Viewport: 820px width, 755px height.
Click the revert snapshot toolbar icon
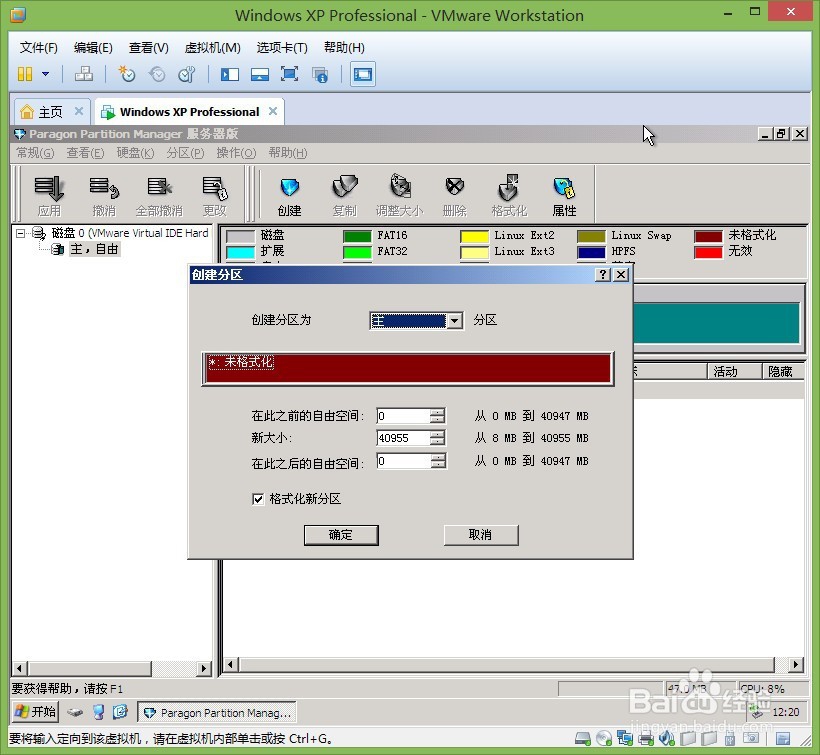[157, 74]
